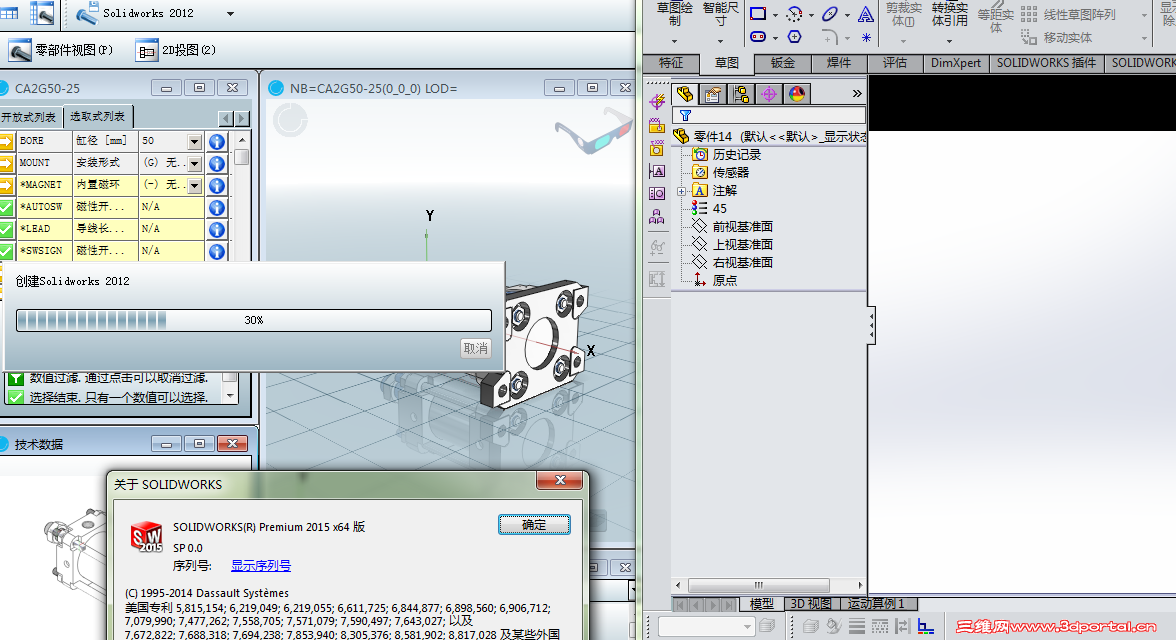The image size is (1176, 640).
Task: Open the PropertyManager tab icon
Action: point(712,94)
